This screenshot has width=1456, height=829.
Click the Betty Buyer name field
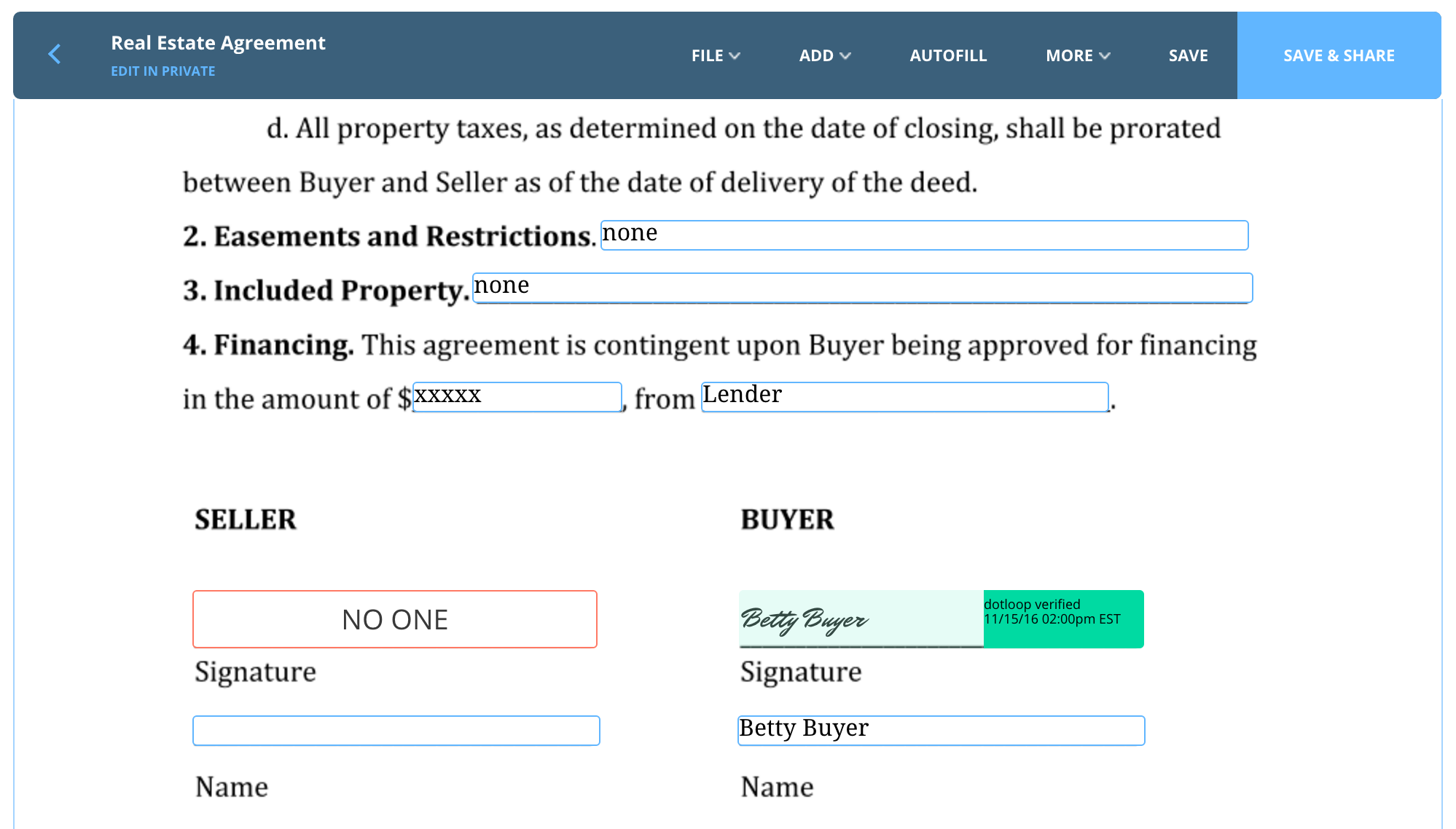(941, 731)
